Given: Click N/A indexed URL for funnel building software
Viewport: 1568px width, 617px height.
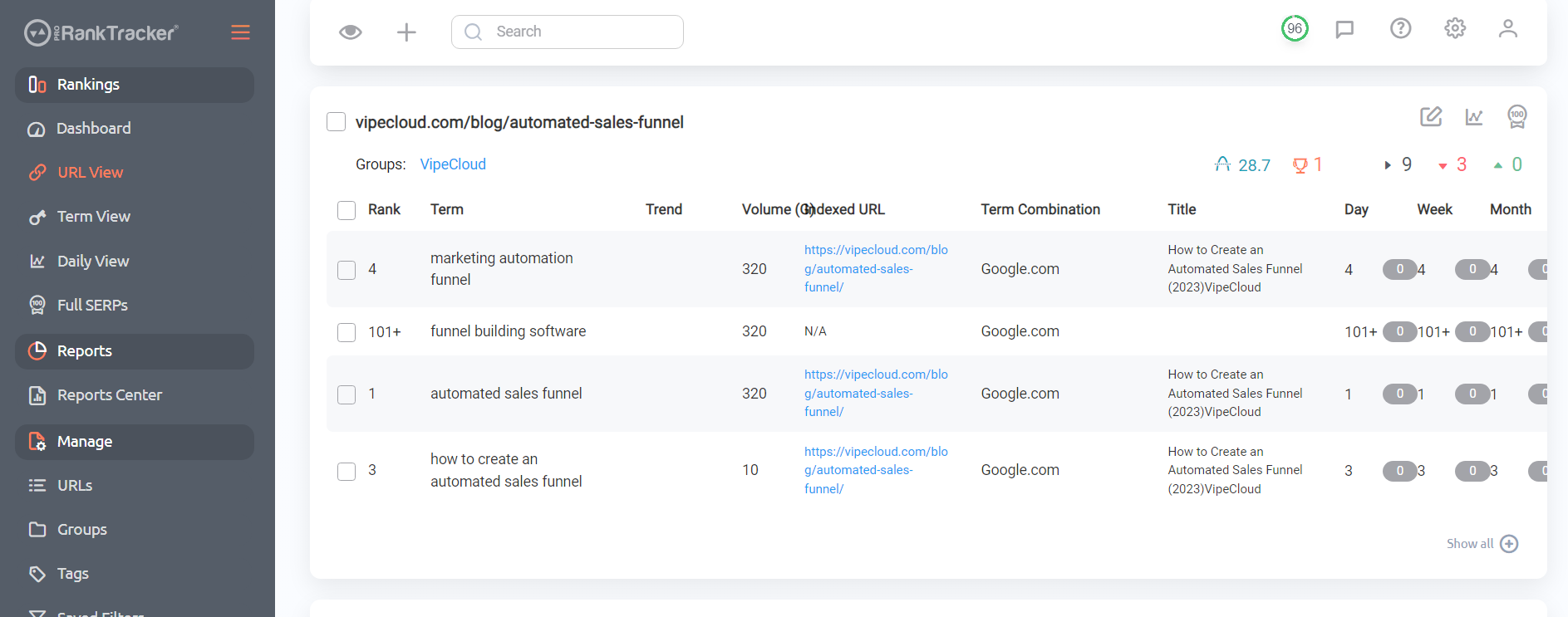Looking at the screenshot, I should 815,331.
